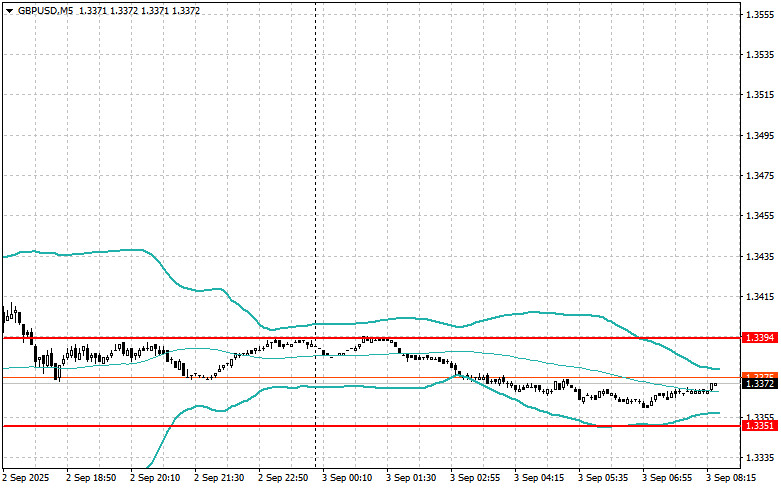781x489 pixels.
Task: Click the 3 Sep 01:30 time label
Action: pos(411,478)
